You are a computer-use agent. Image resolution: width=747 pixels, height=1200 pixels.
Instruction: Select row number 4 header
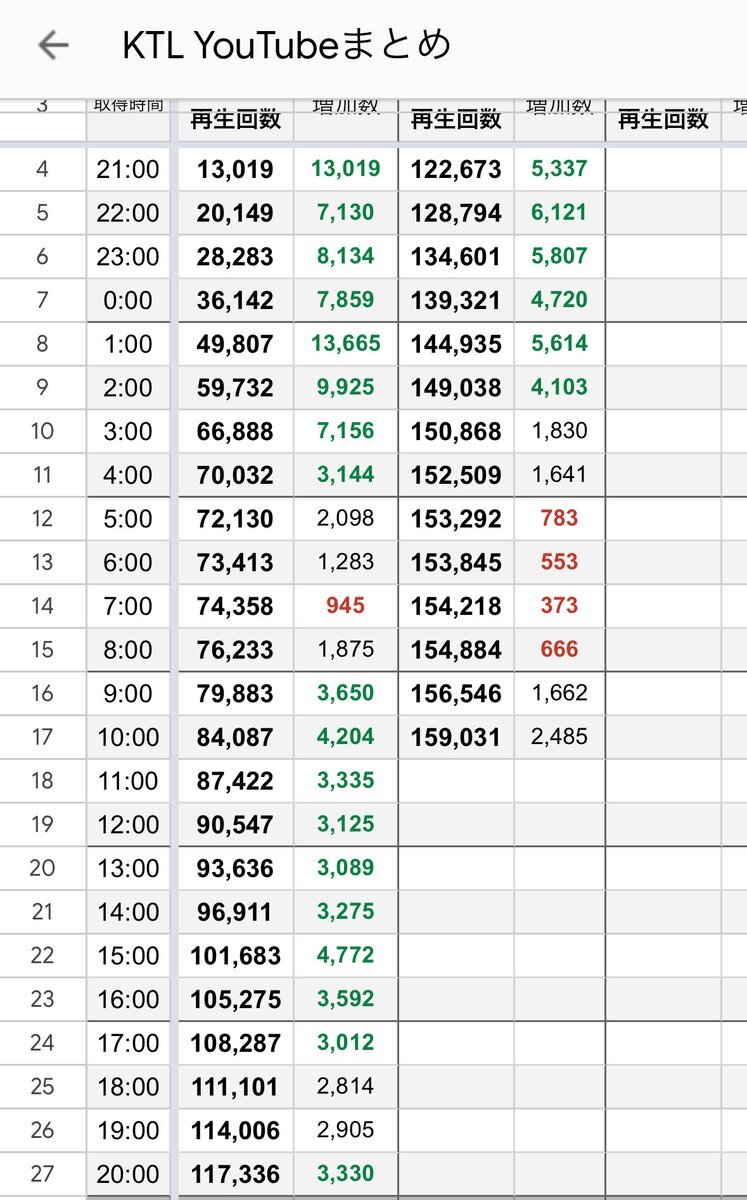pos(42,169)
